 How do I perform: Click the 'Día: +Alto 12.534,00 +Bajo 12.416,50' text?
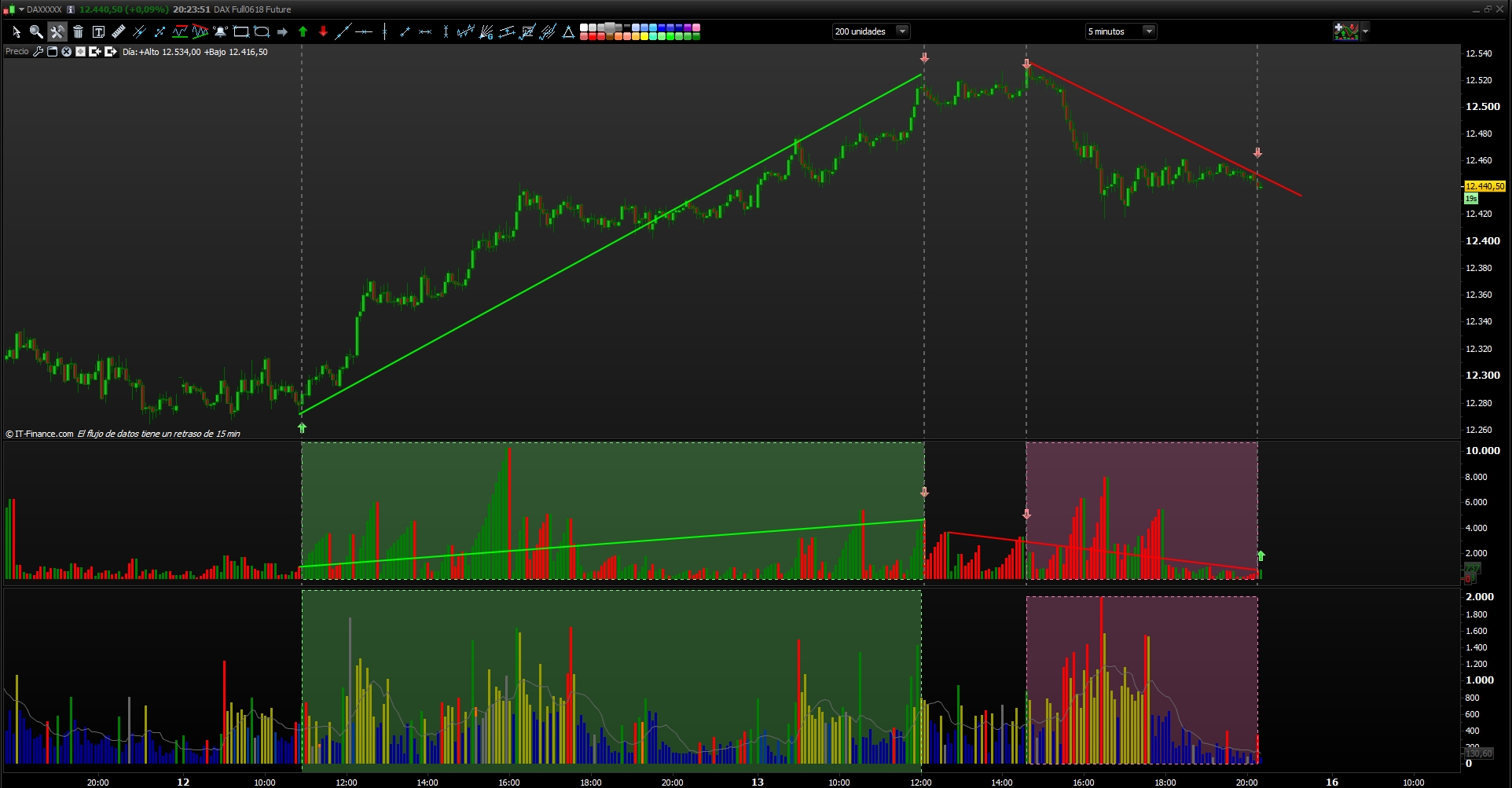195,52
